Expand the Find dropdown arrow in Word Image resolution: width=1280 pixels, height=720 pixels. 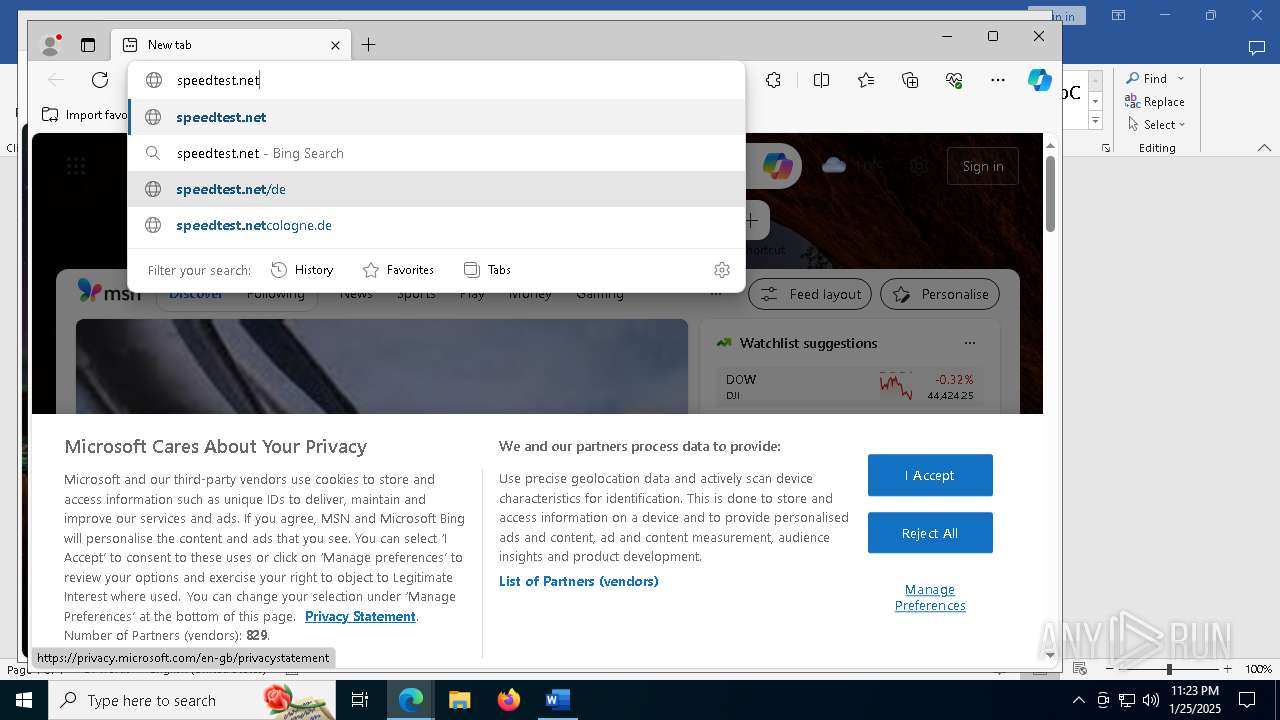1181,78
